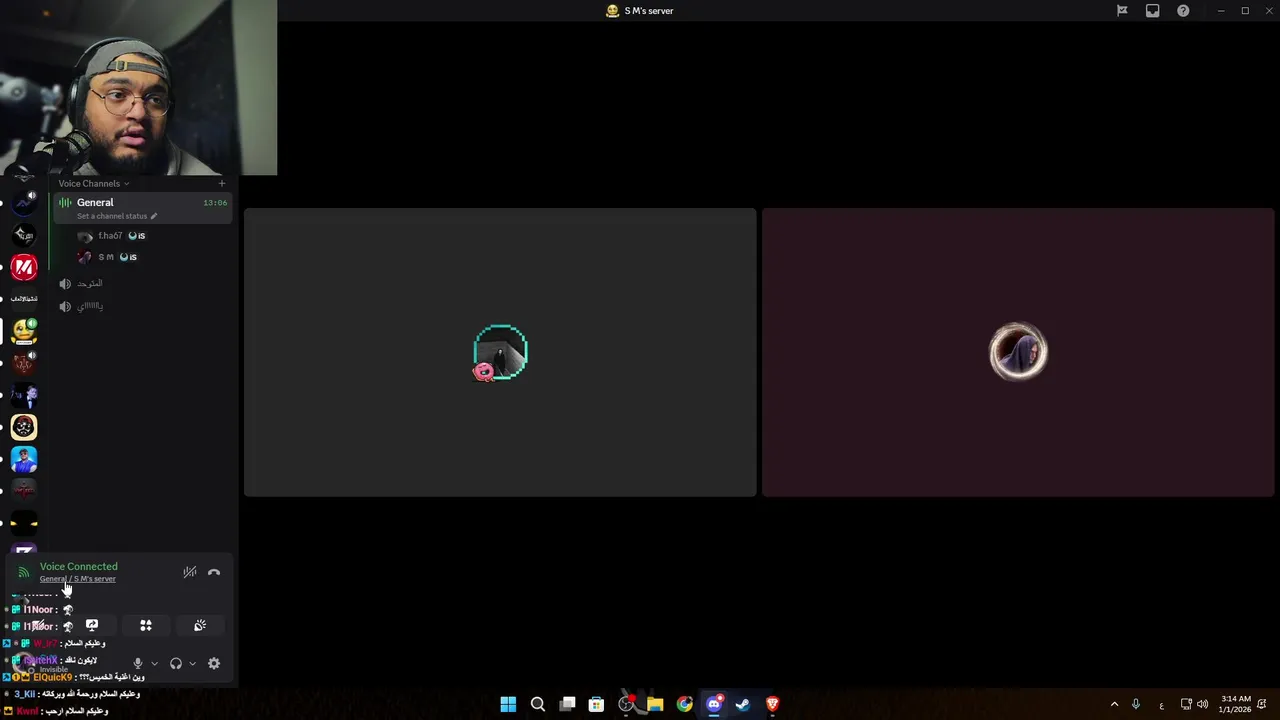Open the General / S M's server link
Screen dimensions: 1280x720
(78, 579)
